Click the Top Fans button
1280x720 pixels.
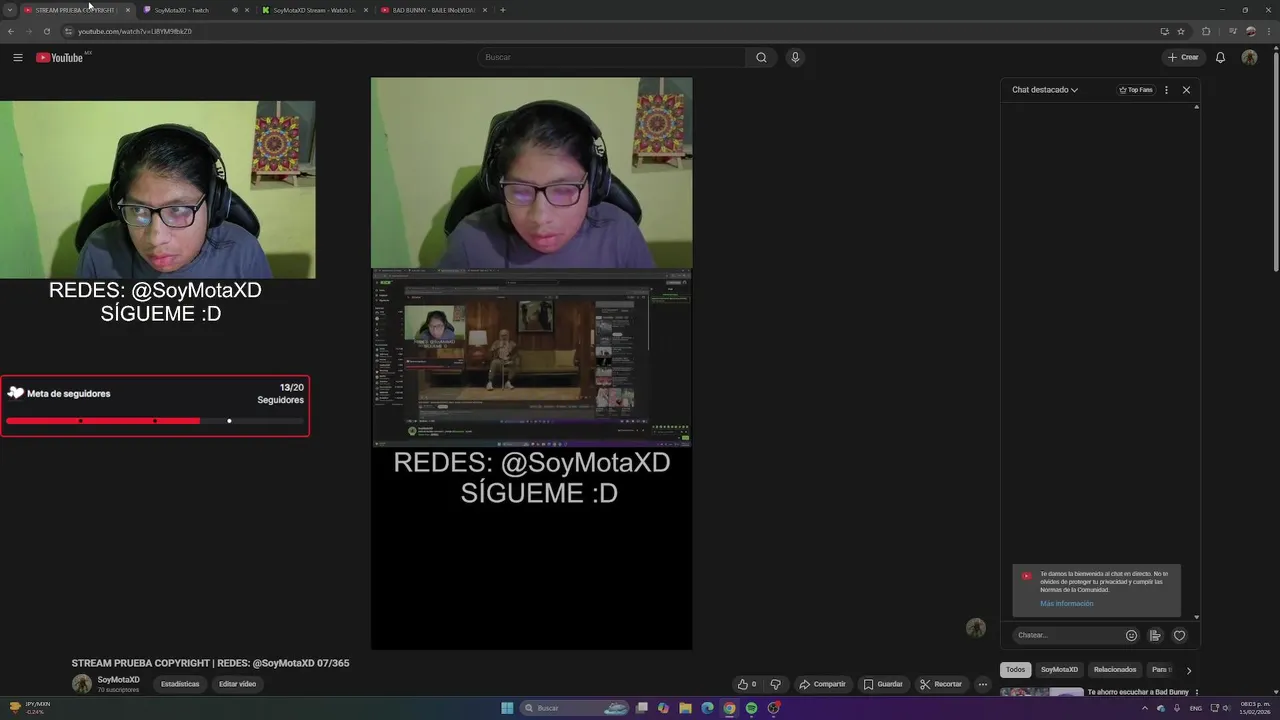pos(1136,90)
